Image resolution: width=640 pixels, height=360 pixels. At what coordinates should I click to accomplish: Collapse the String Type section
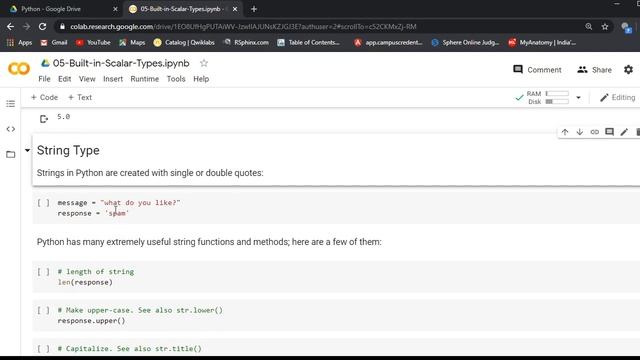pos(27,150)
